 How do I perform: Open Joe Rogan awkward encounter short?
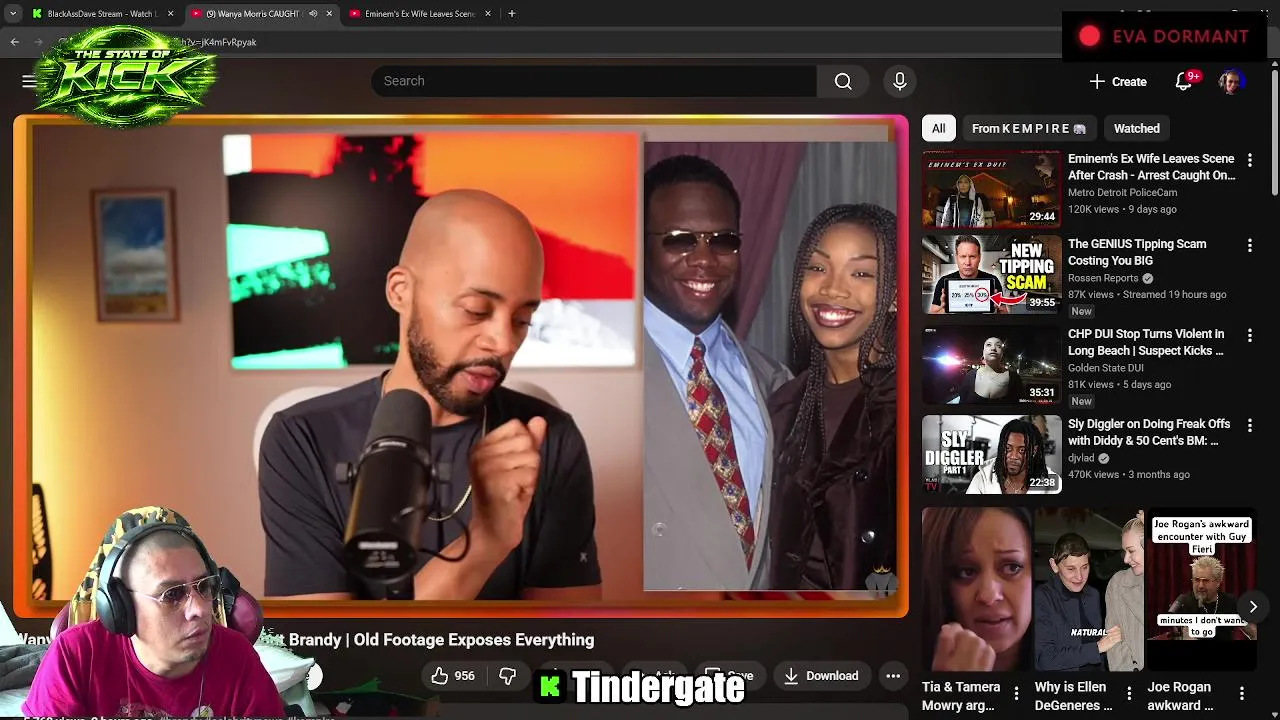tap(1200, 588)
